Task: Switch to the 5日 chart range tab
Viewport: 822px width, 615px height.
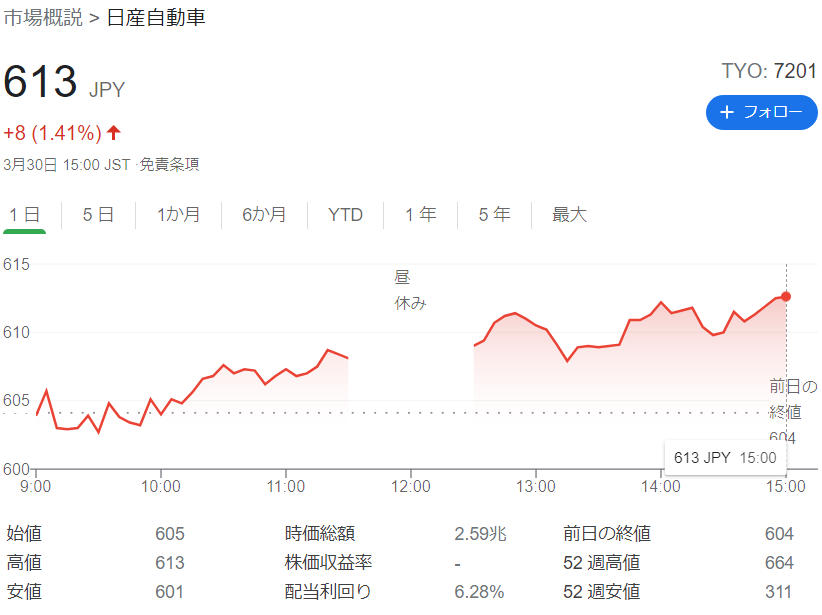Action: click(98, 215)
